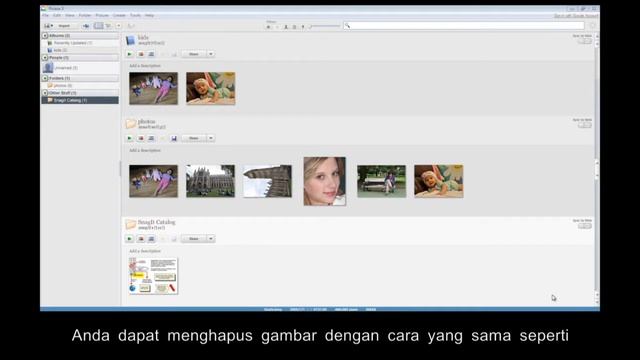Select Unnamed people group in sidebar
Image resolution: width=640 pixels, height=360 pixels.
80,68
